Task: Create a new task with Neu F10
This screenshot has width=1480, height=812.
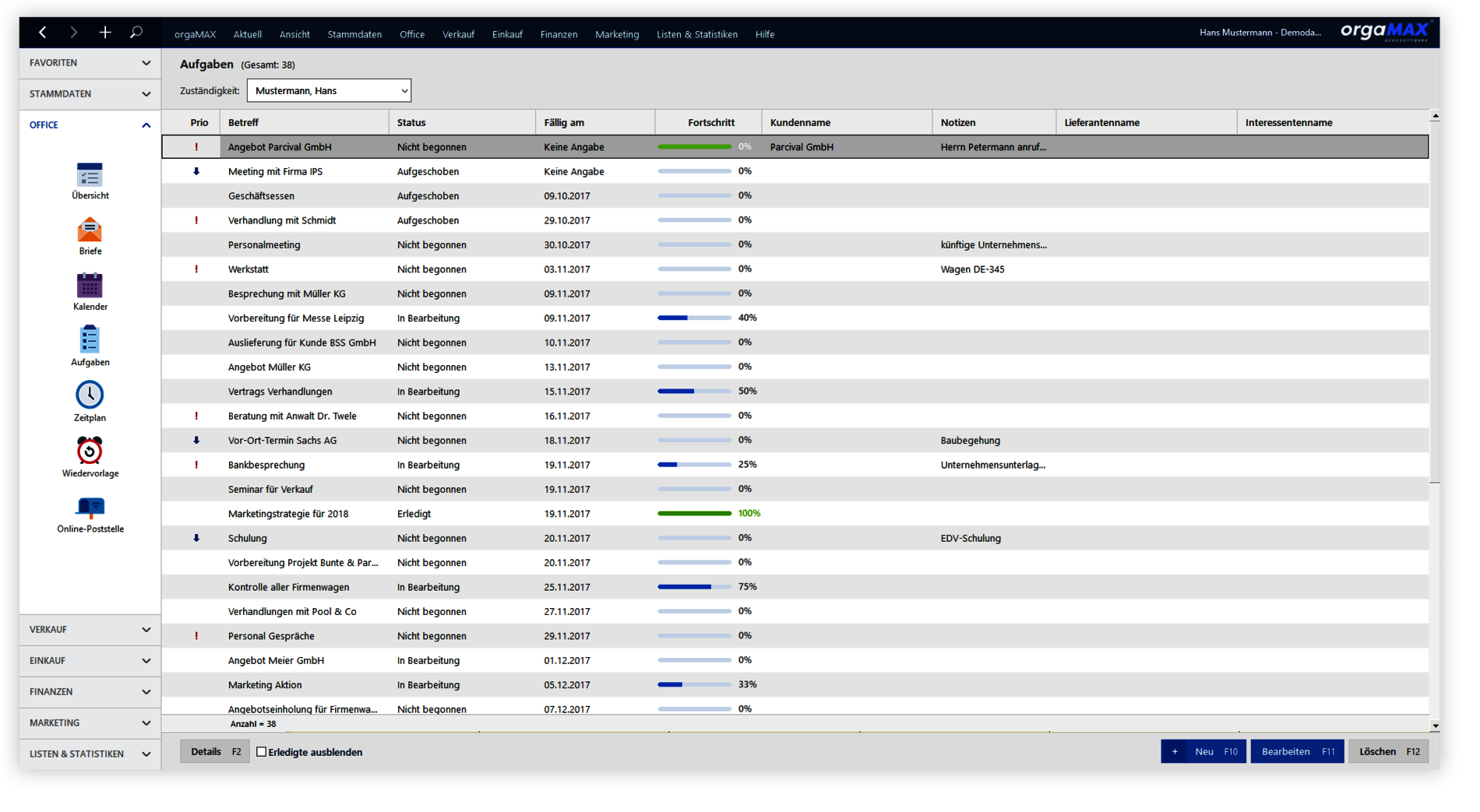Action: (x=1203, y=752)
